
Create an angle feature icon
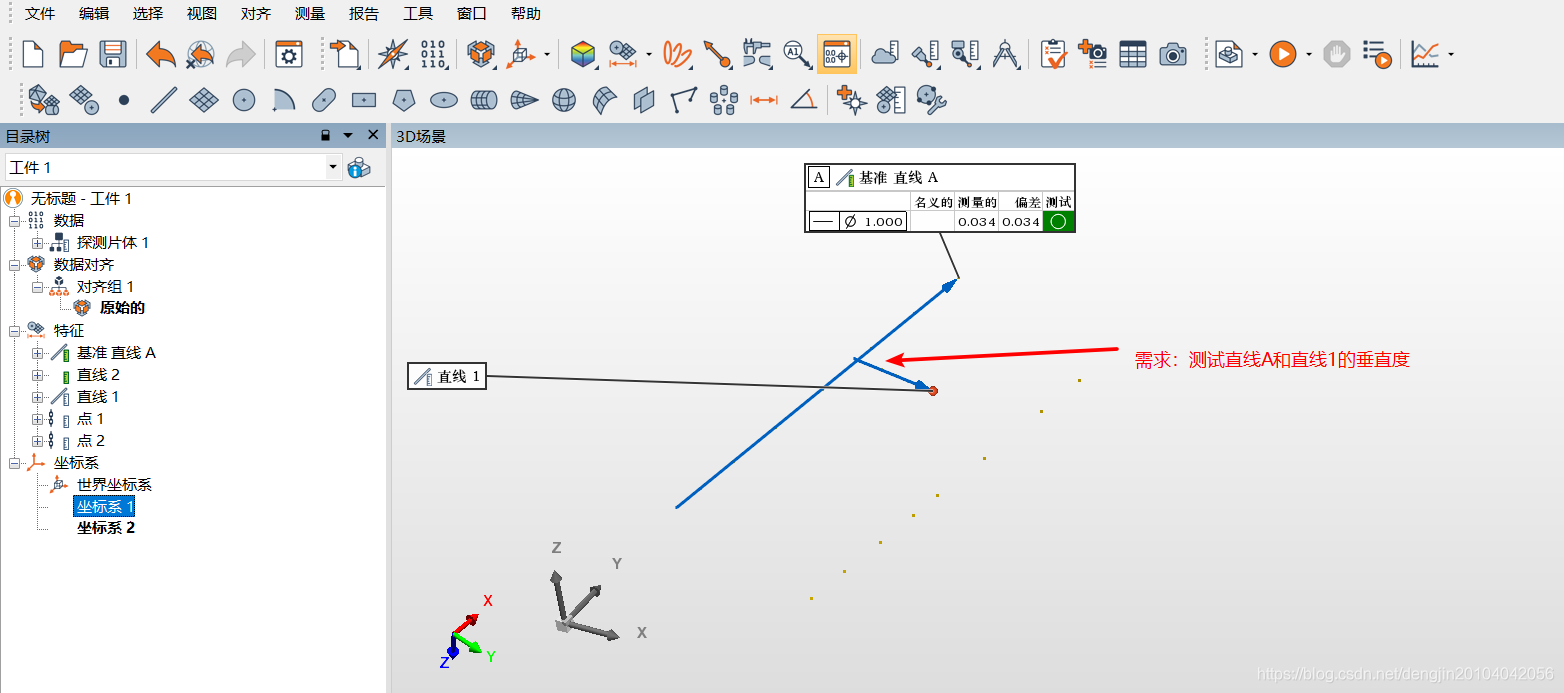click(803, 100)
